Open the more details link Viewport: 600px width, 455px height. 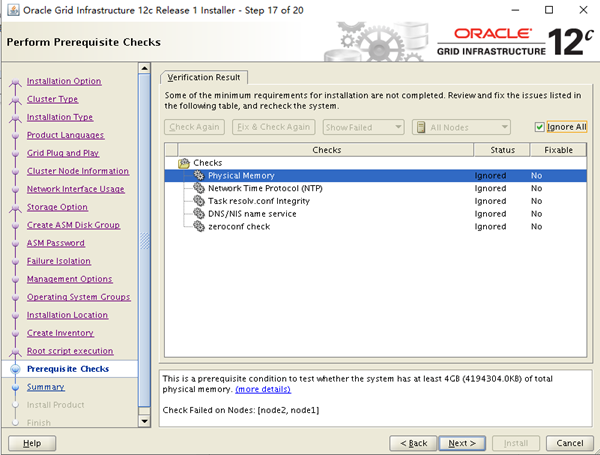click(x=263, y=389)
